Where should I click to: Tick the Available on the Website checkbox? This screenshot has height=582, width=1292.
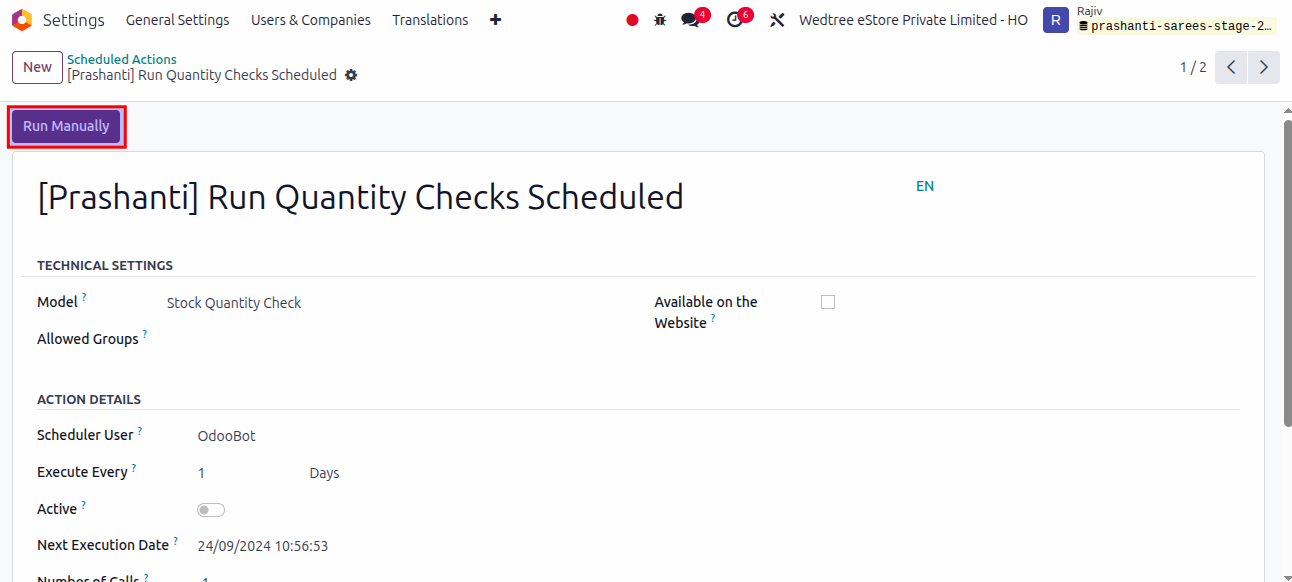pos(828,302)
